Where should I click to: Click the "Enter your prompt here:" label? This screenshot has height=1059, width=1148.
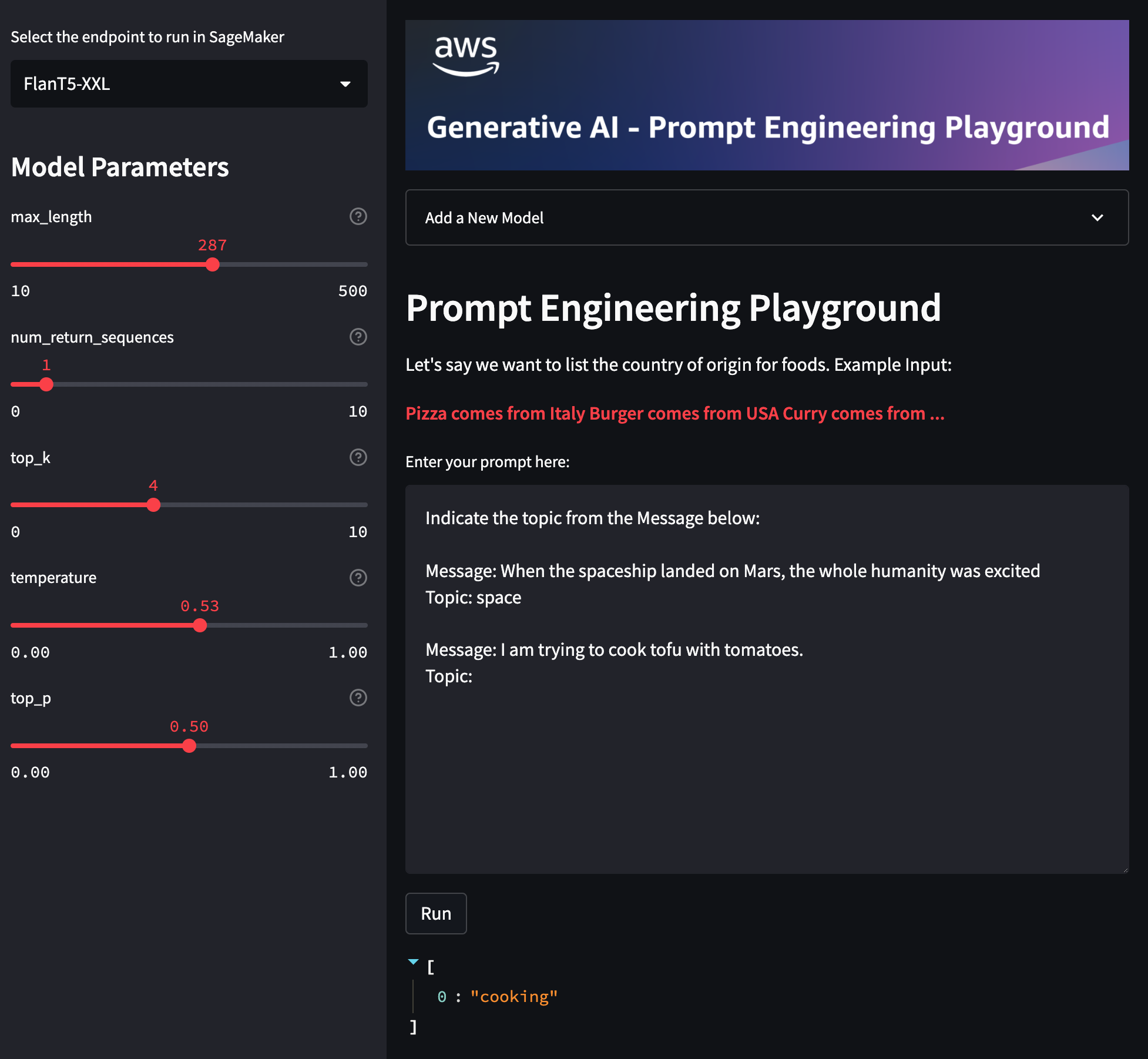click(488, 462)
